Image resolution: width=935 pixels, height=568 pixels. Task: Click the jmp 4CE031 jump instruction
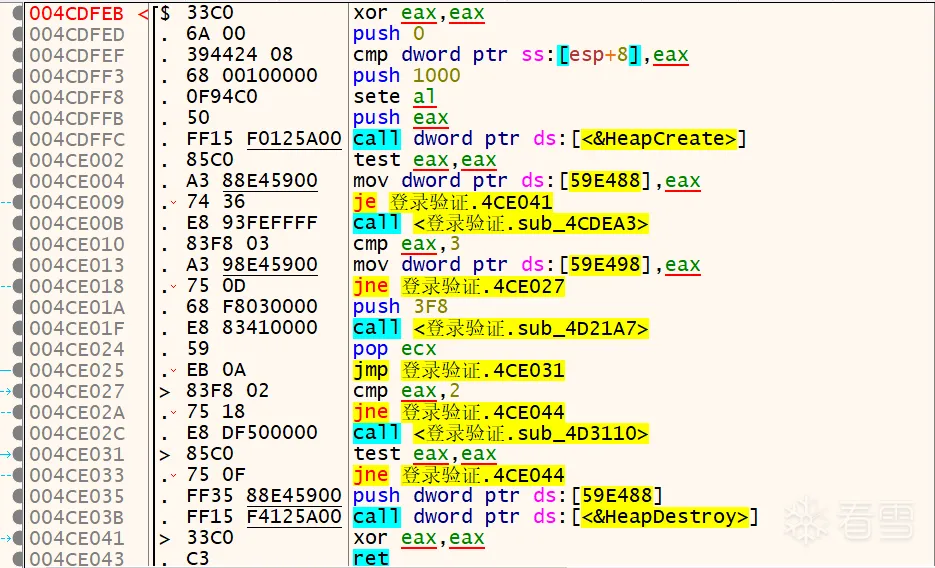(459, 370)
